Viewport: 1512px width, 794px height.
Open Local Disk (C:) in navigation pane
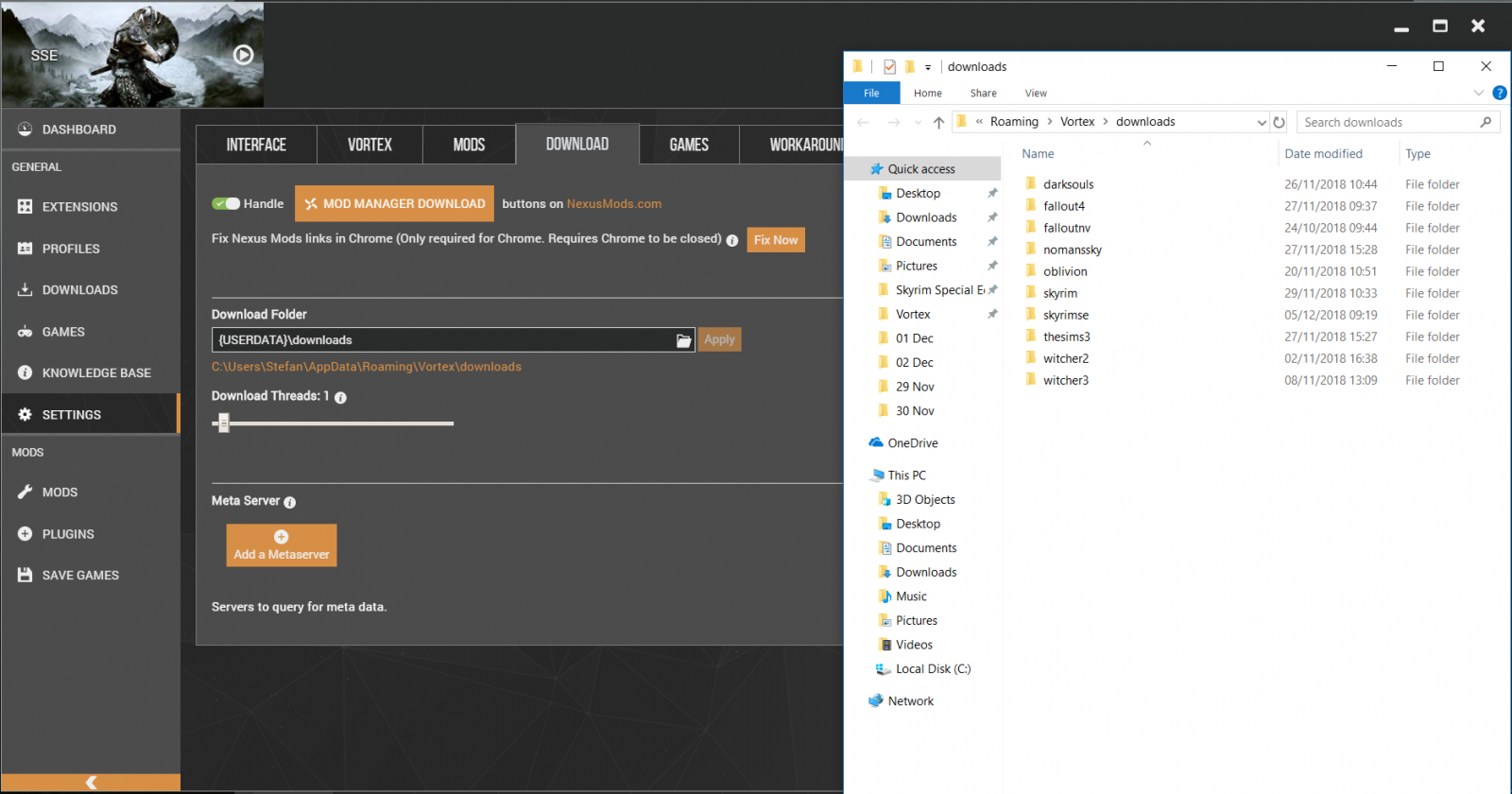point(933,669)
